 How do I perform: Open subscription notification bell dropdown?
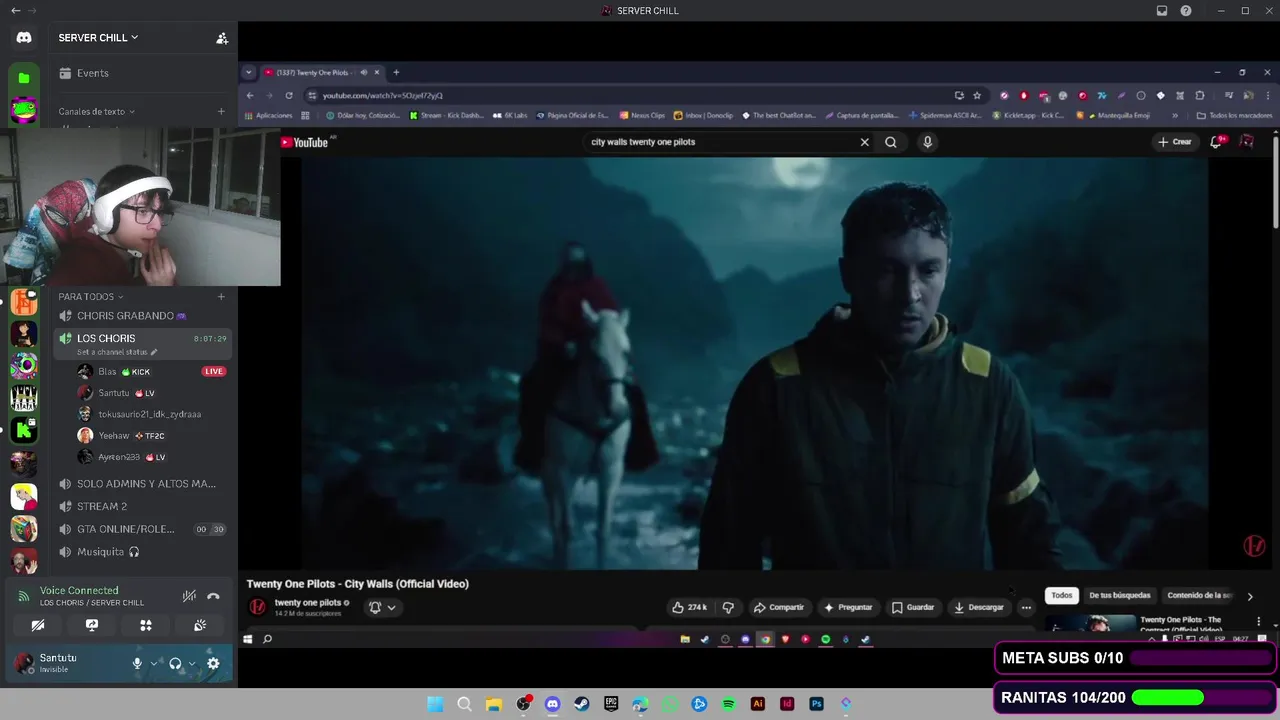click(382, 607)
